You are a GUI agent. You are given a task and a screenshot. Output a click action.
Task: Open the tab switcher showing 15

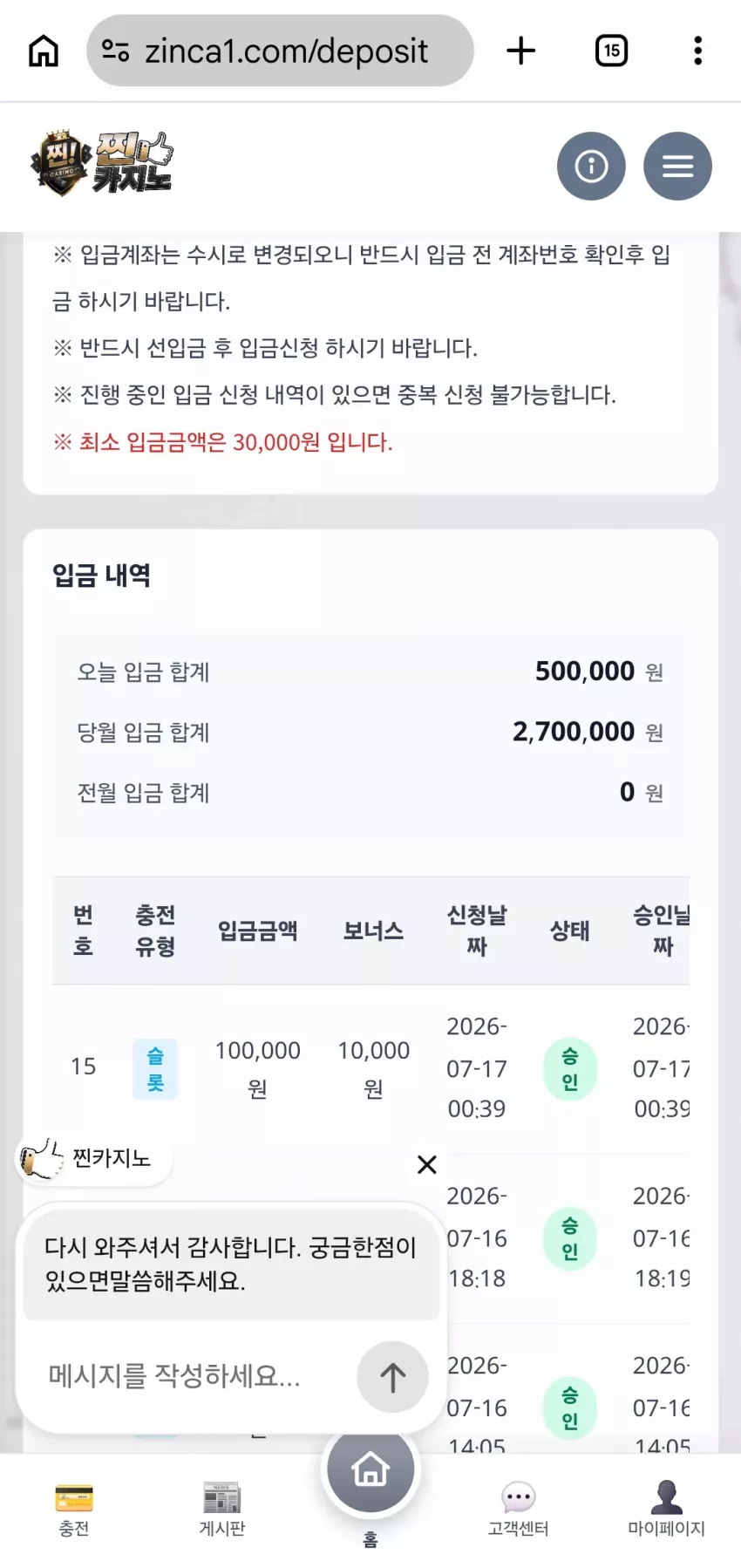pyautogui.click(x=611, y=51)
